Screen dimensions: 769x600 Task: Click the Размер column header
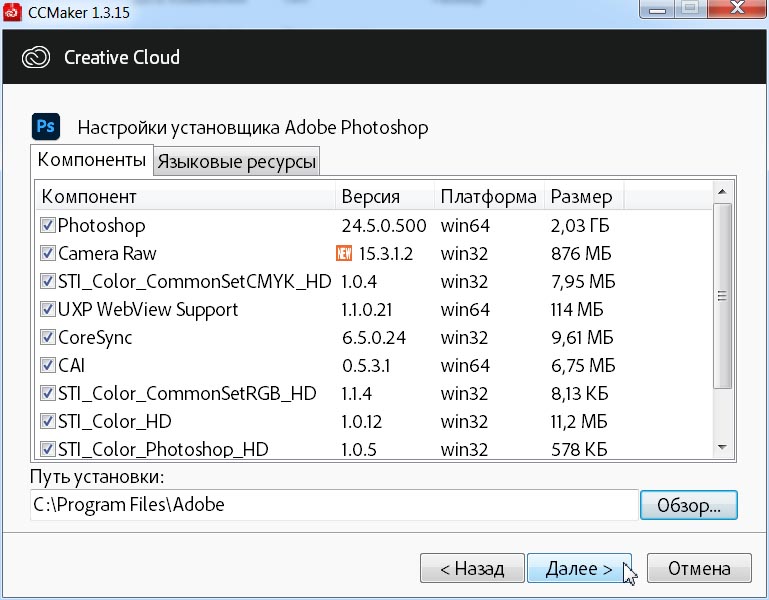(x=584, y=196)
